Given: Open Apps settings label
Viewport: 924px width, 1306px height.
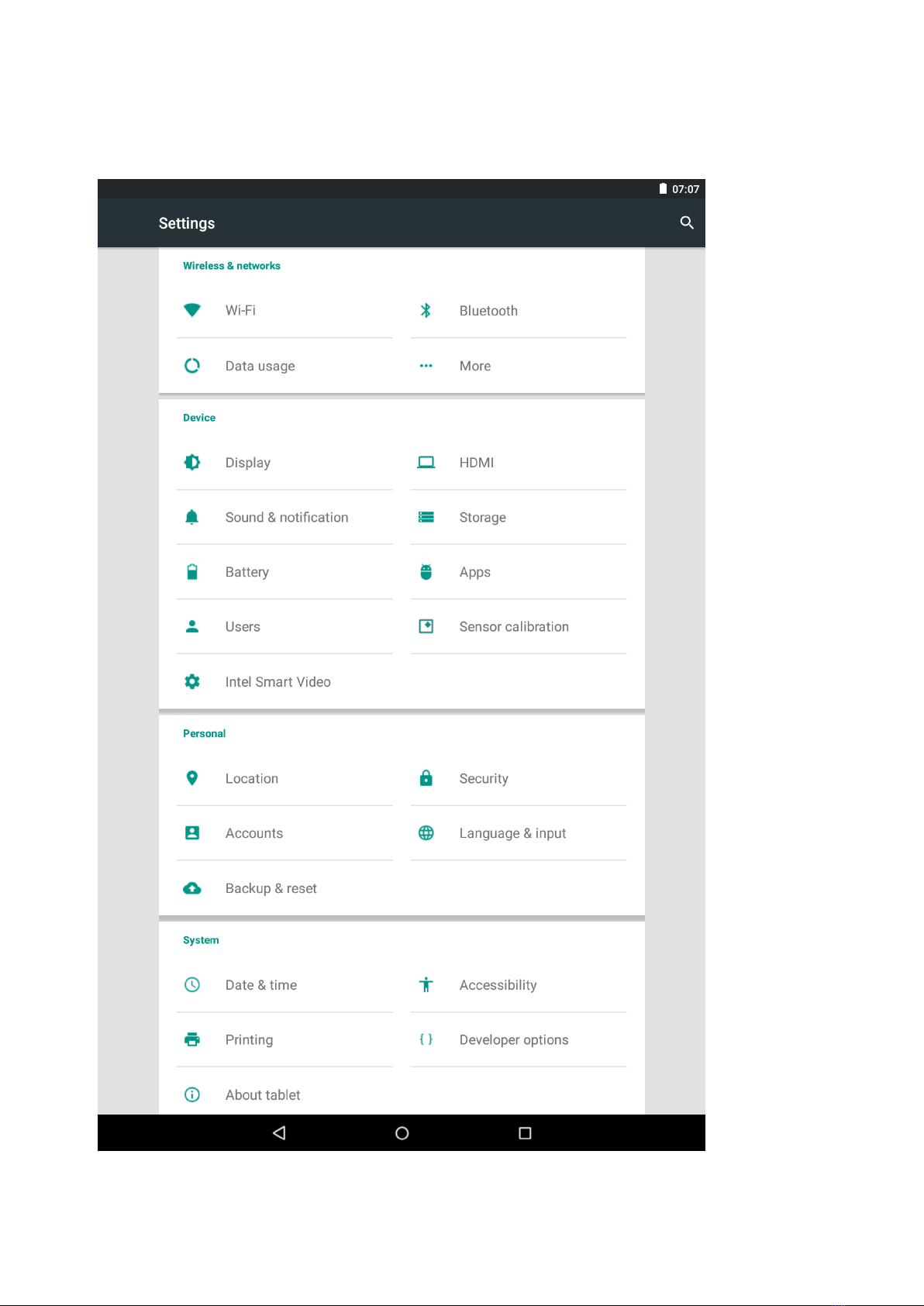Looking at the screenshot, I should (x=475, y=572).
